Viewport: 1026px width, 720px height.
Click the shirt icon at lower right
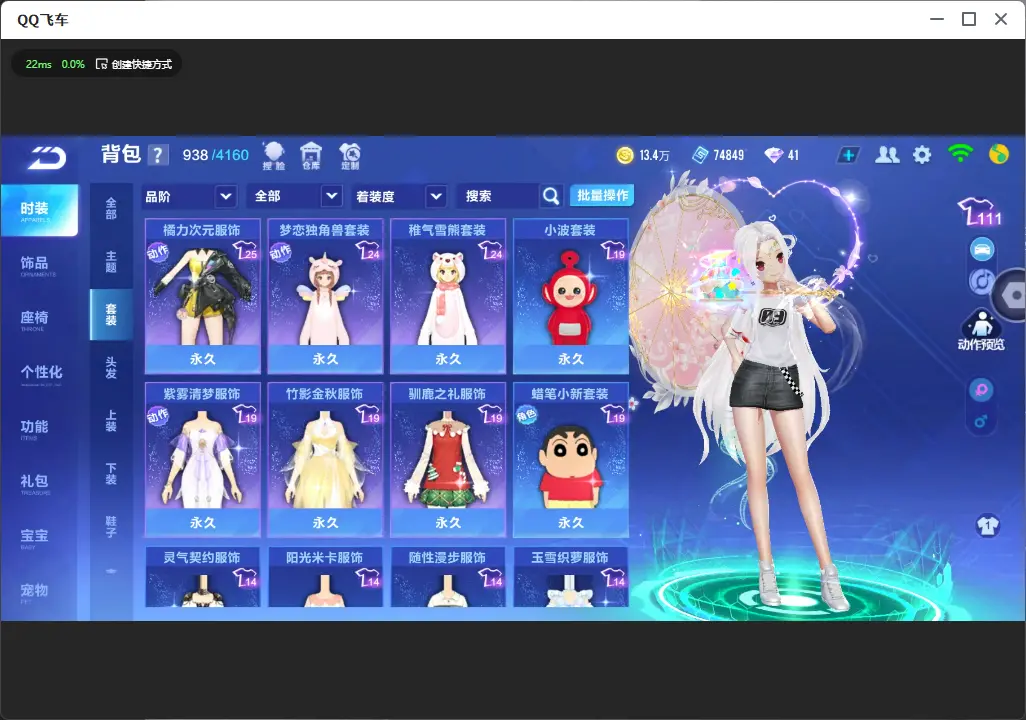click(988, 526)
